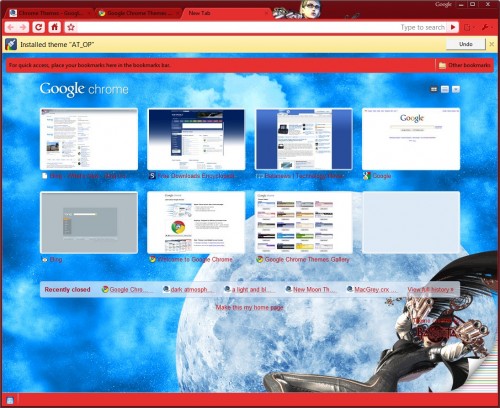500x408 pixels.
Task: Click the Go arrow in address bar
Action: pyautogui.click(x=453, y=27)
